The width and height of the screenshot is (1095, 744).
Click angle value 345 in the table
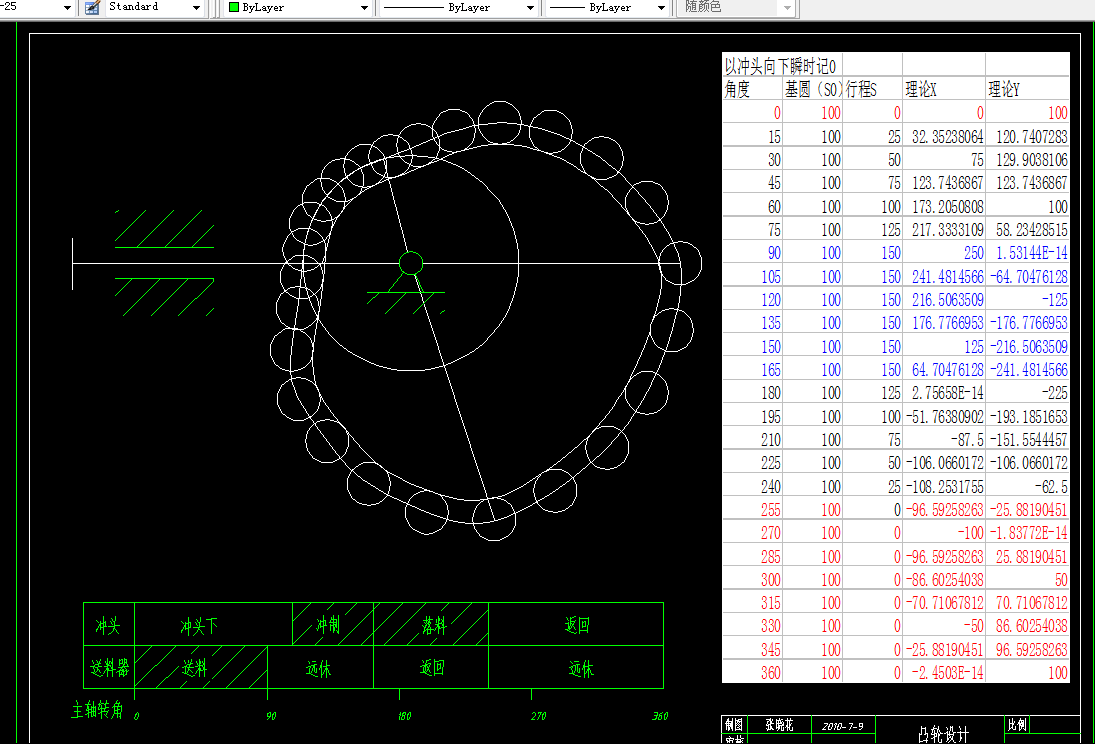click(771, 650)
